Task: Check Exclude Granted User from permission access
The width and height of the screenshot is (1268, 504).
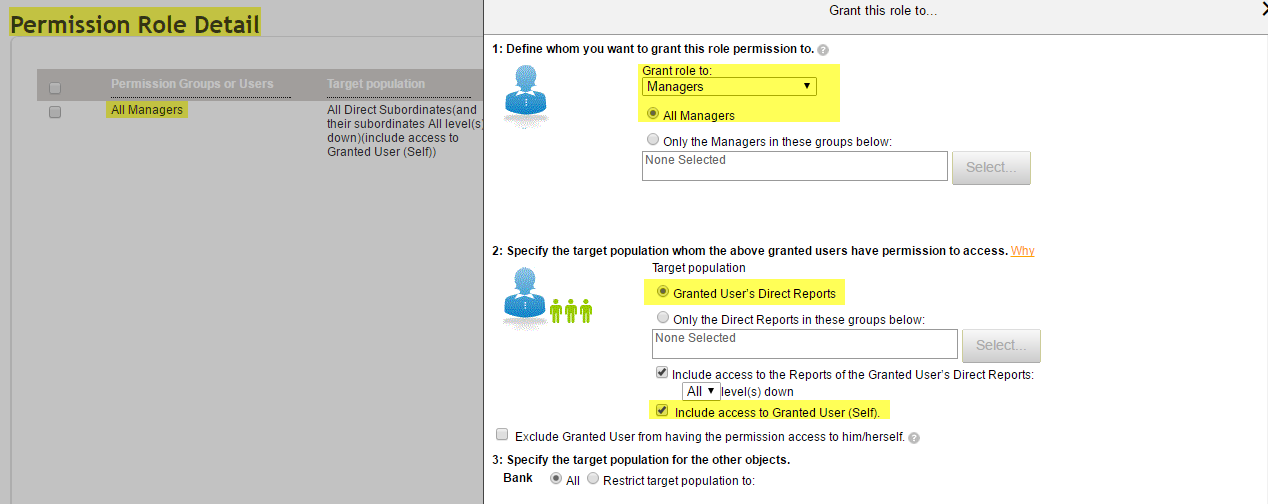Action: (x=502, y=435)
